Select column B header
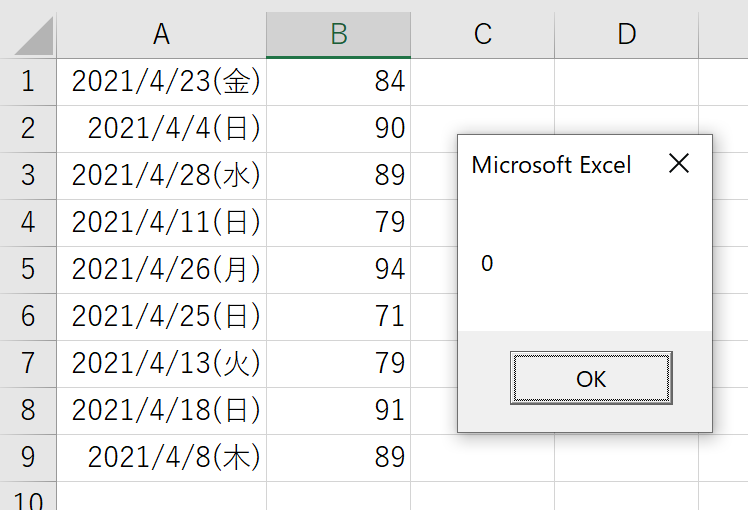748x510 pixels. click(339, 35)
